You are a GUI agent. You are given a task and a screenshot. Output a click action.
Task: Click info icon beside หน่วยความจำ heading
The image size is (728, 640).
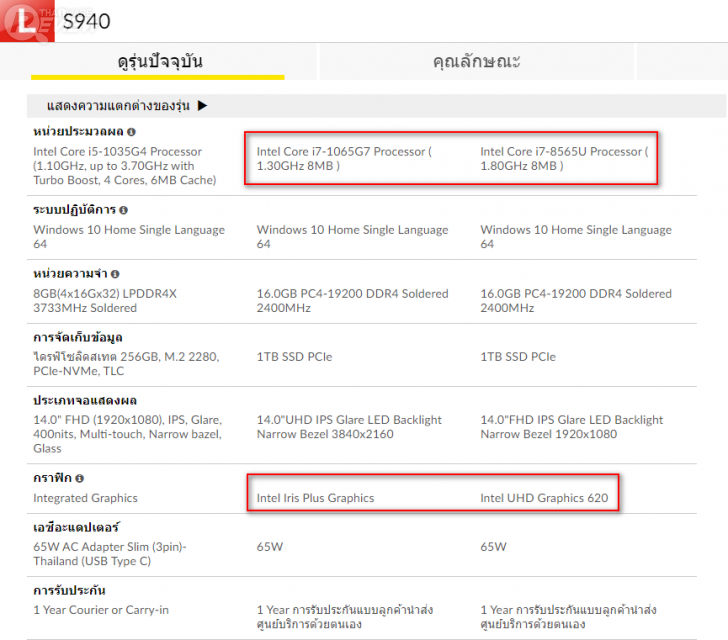(115, 274)
